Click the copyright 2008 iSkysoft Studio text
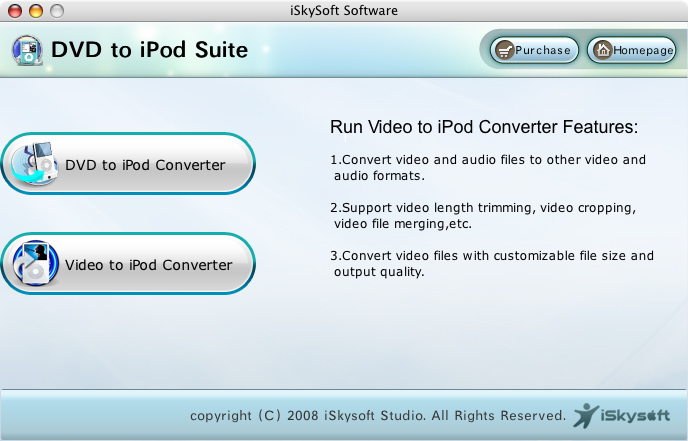Viewport: 688px width, 441px height. pyautogui.click(x=378, y=416)
